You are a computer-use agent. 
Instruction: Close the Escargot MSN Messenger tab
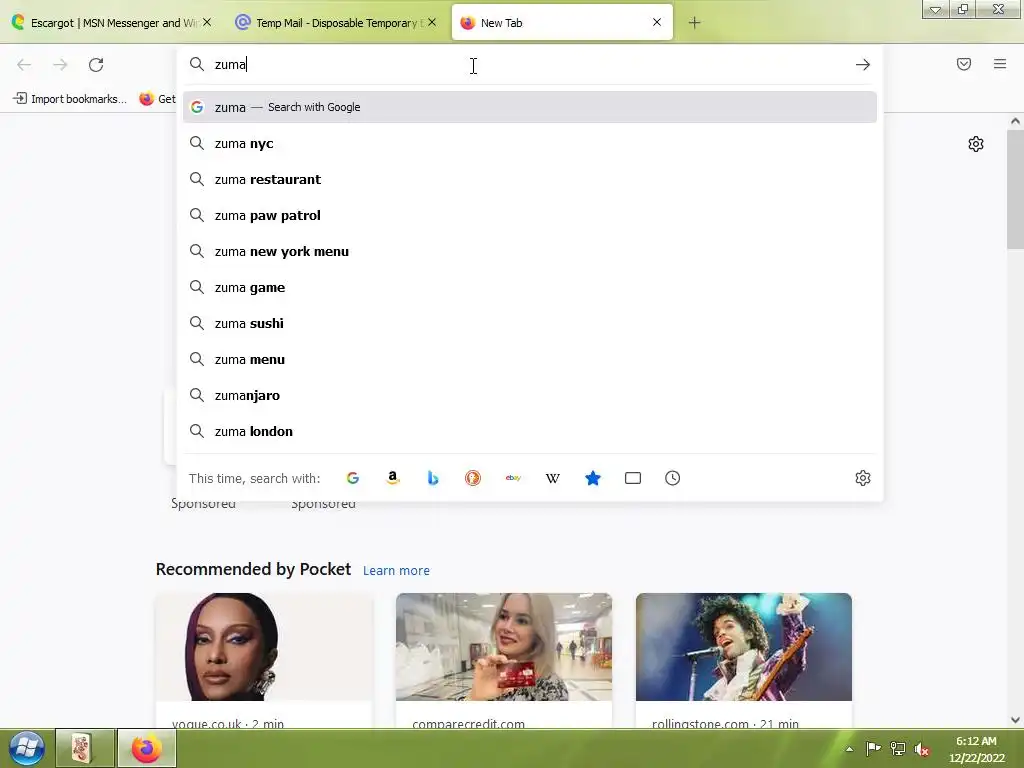[x=207, y=22]
